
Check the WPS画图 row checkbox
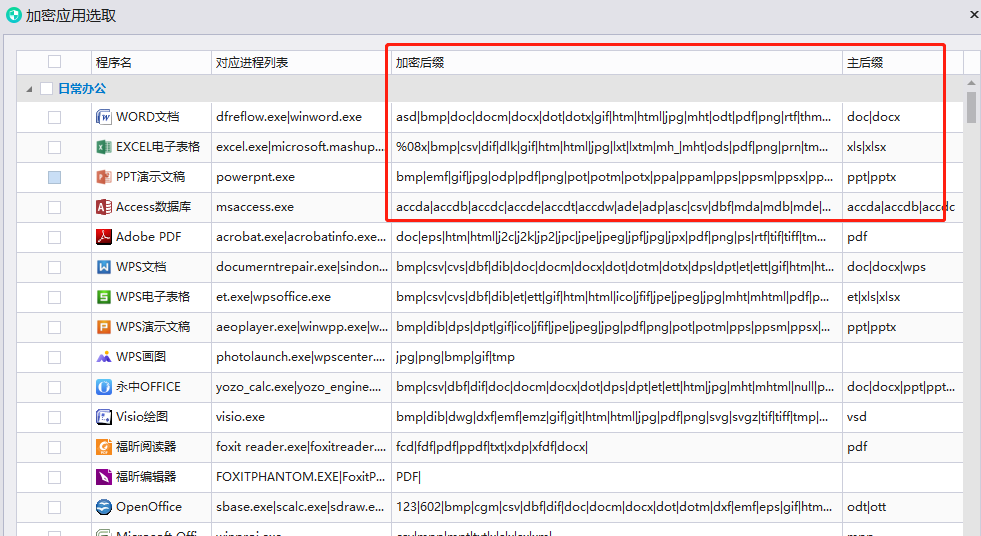pos(54,357)
